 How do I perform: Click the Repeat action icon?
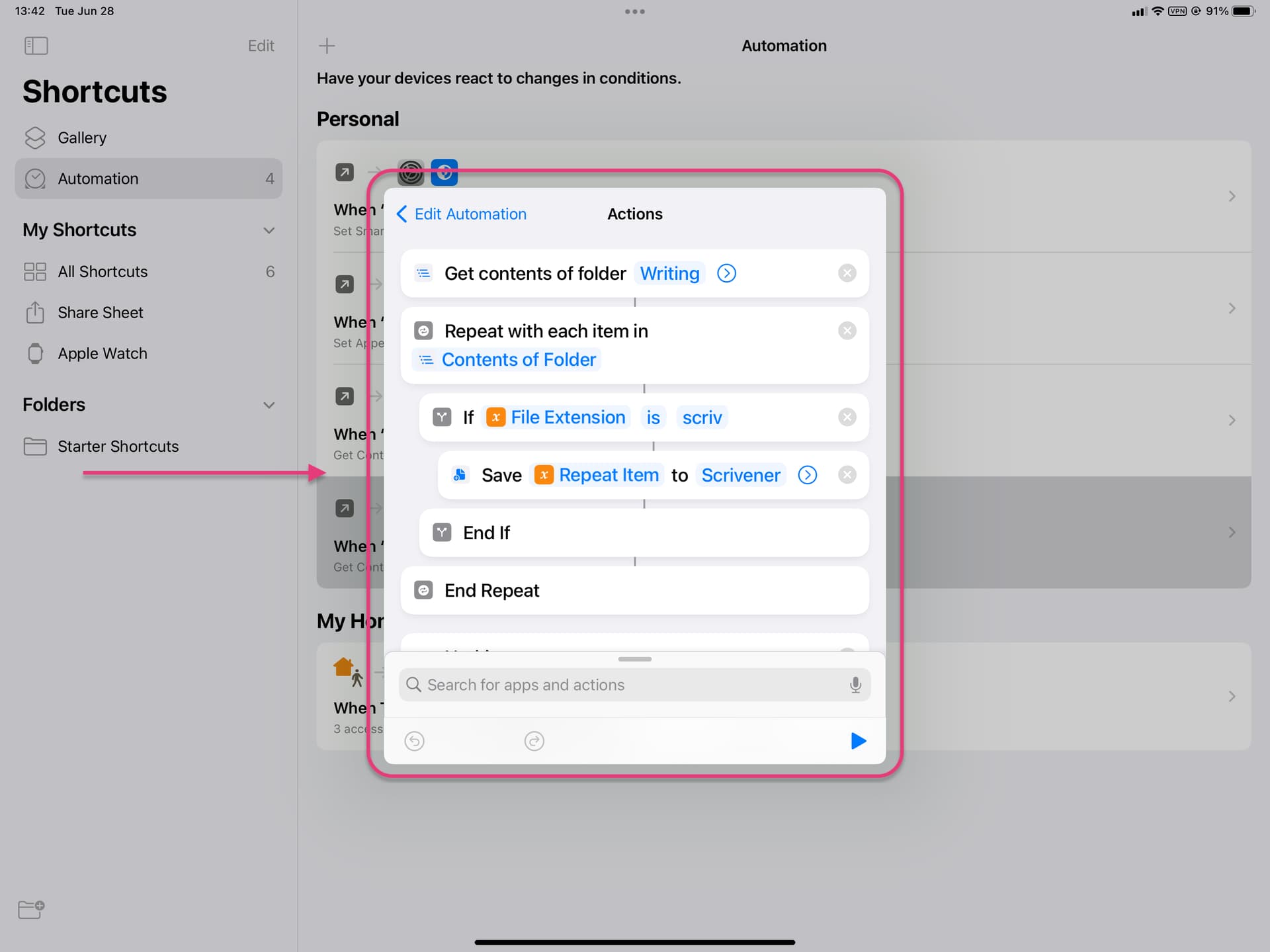pyautogui.click(x=423, y=331)
